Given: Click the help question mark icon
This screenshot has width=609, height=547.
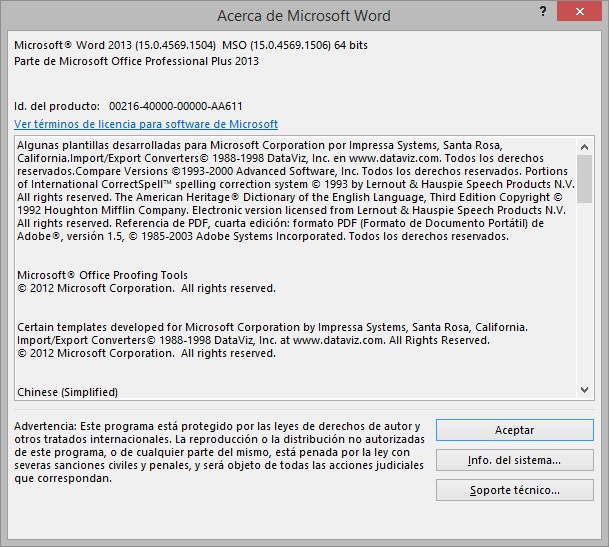Looking at the screenshot, I should [x=543, y=12].
